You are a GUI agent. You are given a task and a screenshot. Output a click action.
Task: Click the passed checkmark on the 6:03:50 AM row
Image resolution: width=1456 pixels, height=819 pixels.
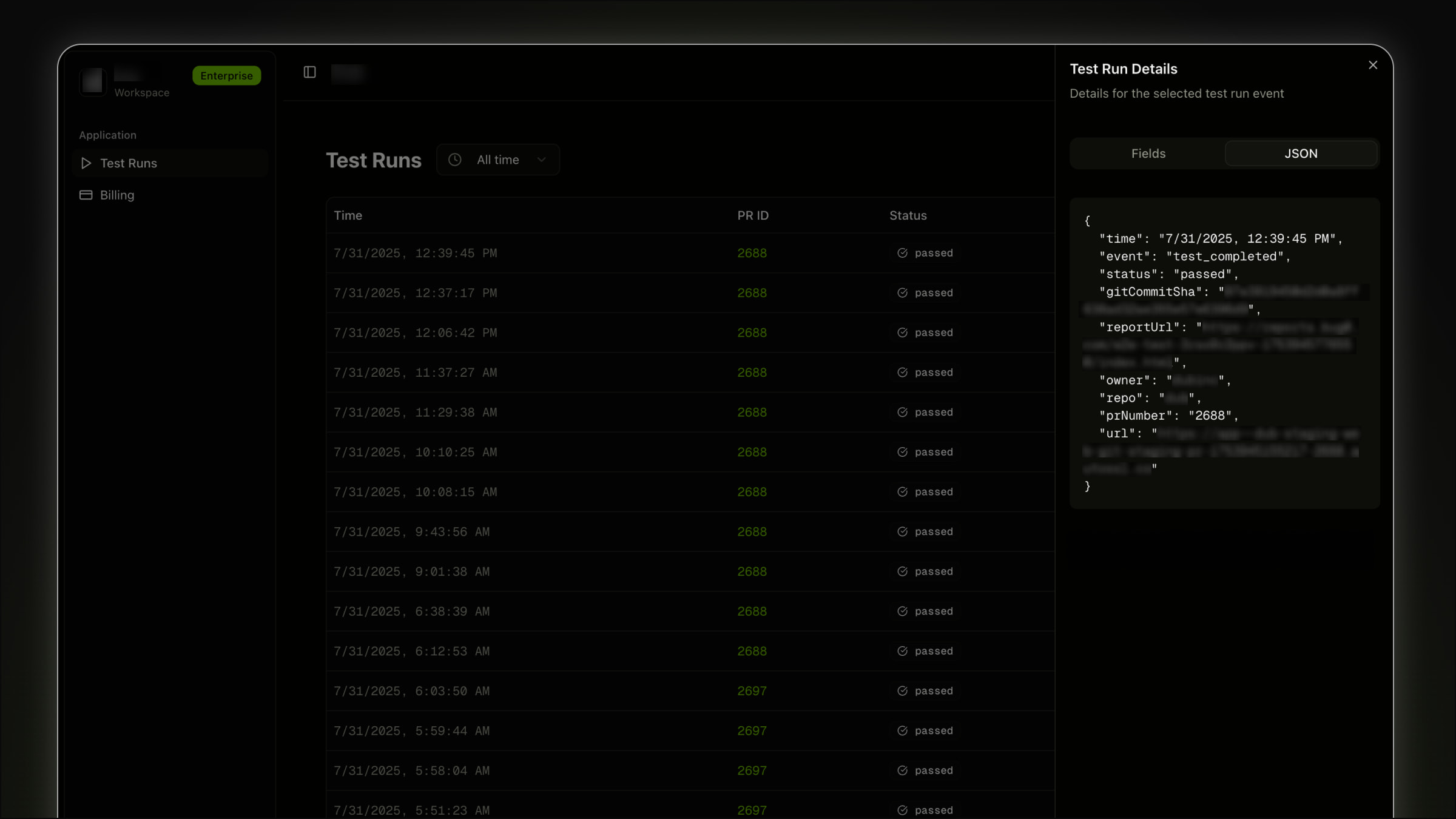[x=902, y=690]
